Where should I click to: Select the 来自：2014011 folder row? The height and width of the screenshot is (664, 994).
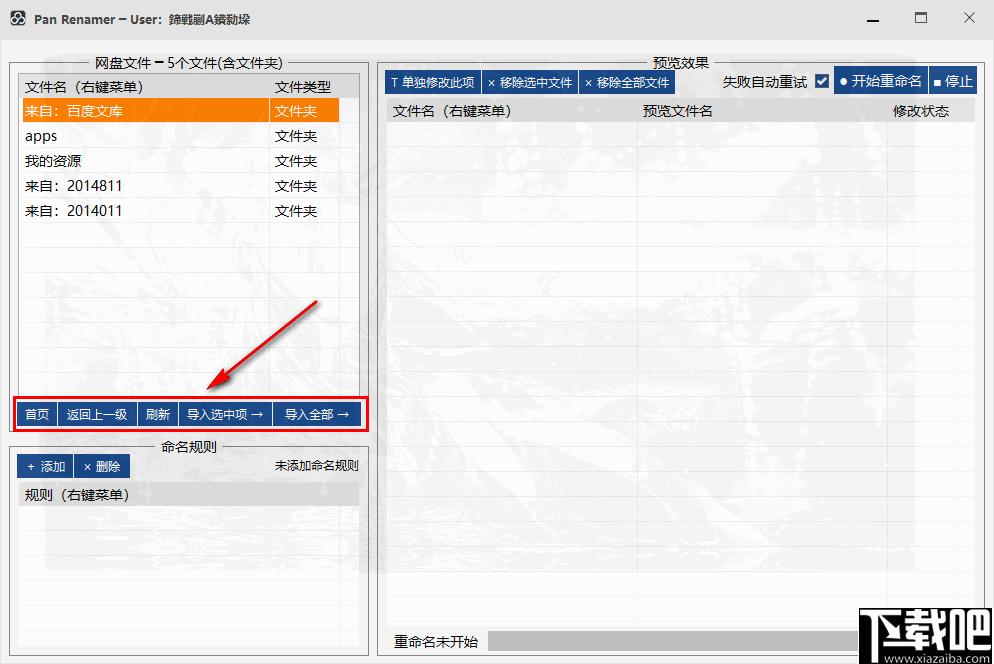pos(181,211)
